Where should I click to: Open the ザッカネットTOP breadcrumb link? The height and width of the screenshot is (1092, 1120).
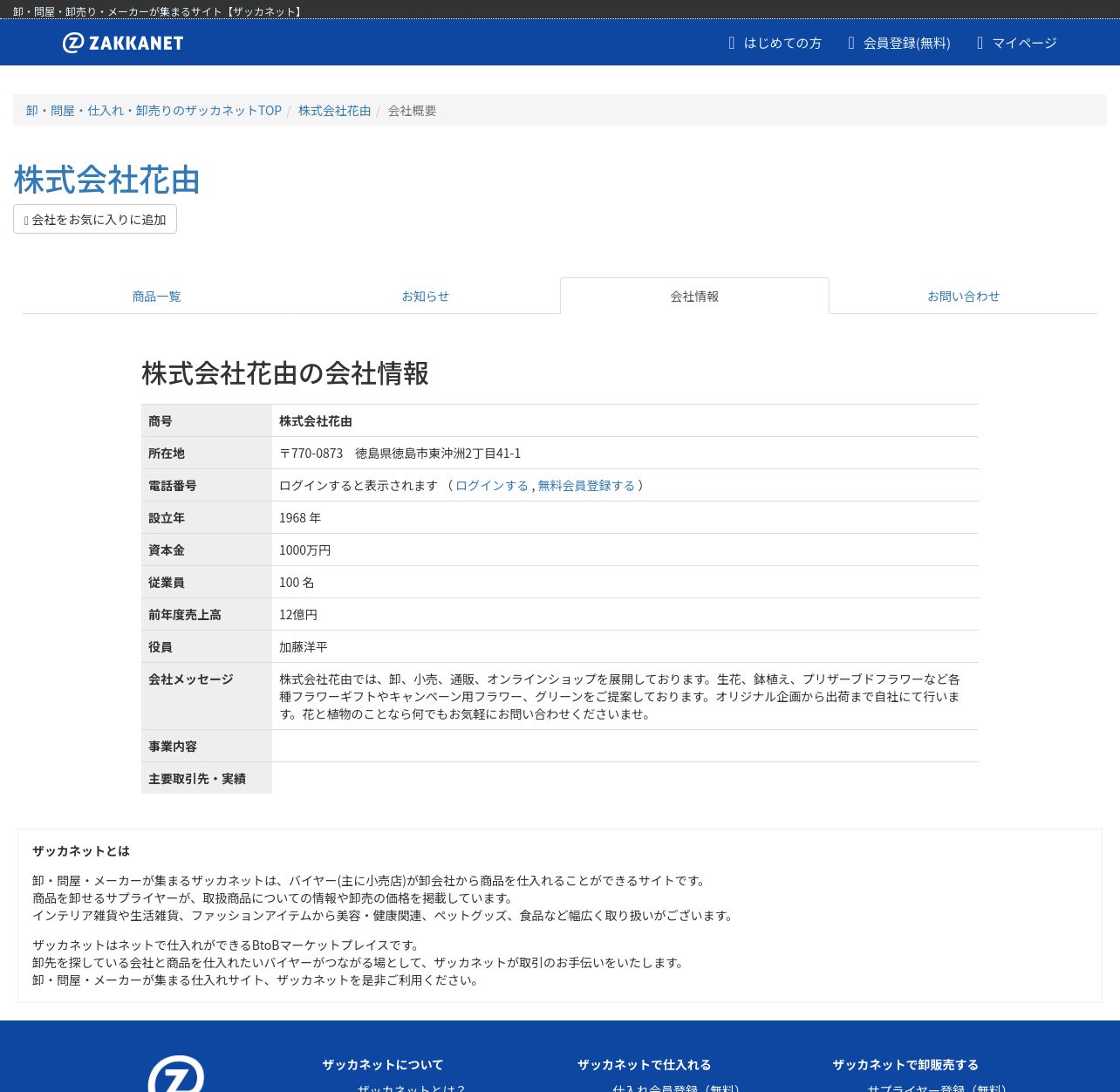(154, 111)
